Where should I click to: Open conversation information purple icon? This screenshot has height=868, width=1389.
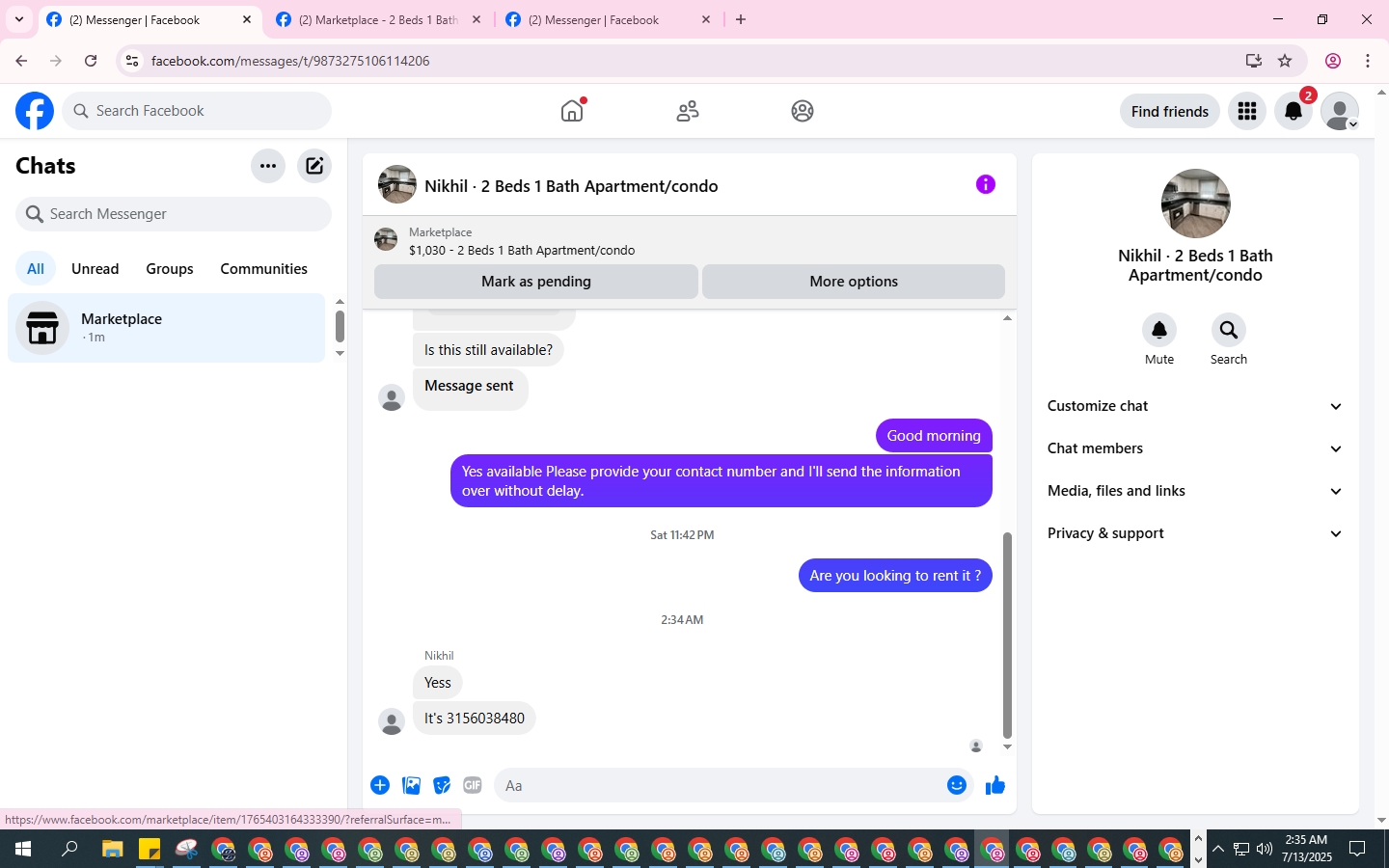pyautogui.click(x=985, y=184)
